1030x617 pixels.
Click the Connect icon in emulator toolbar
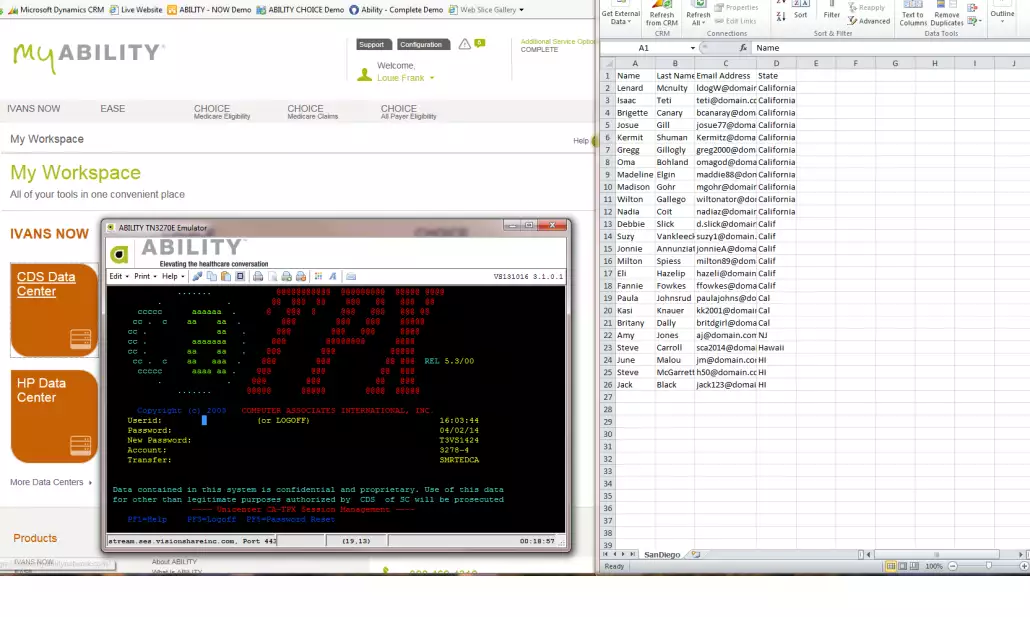point(198,276)
